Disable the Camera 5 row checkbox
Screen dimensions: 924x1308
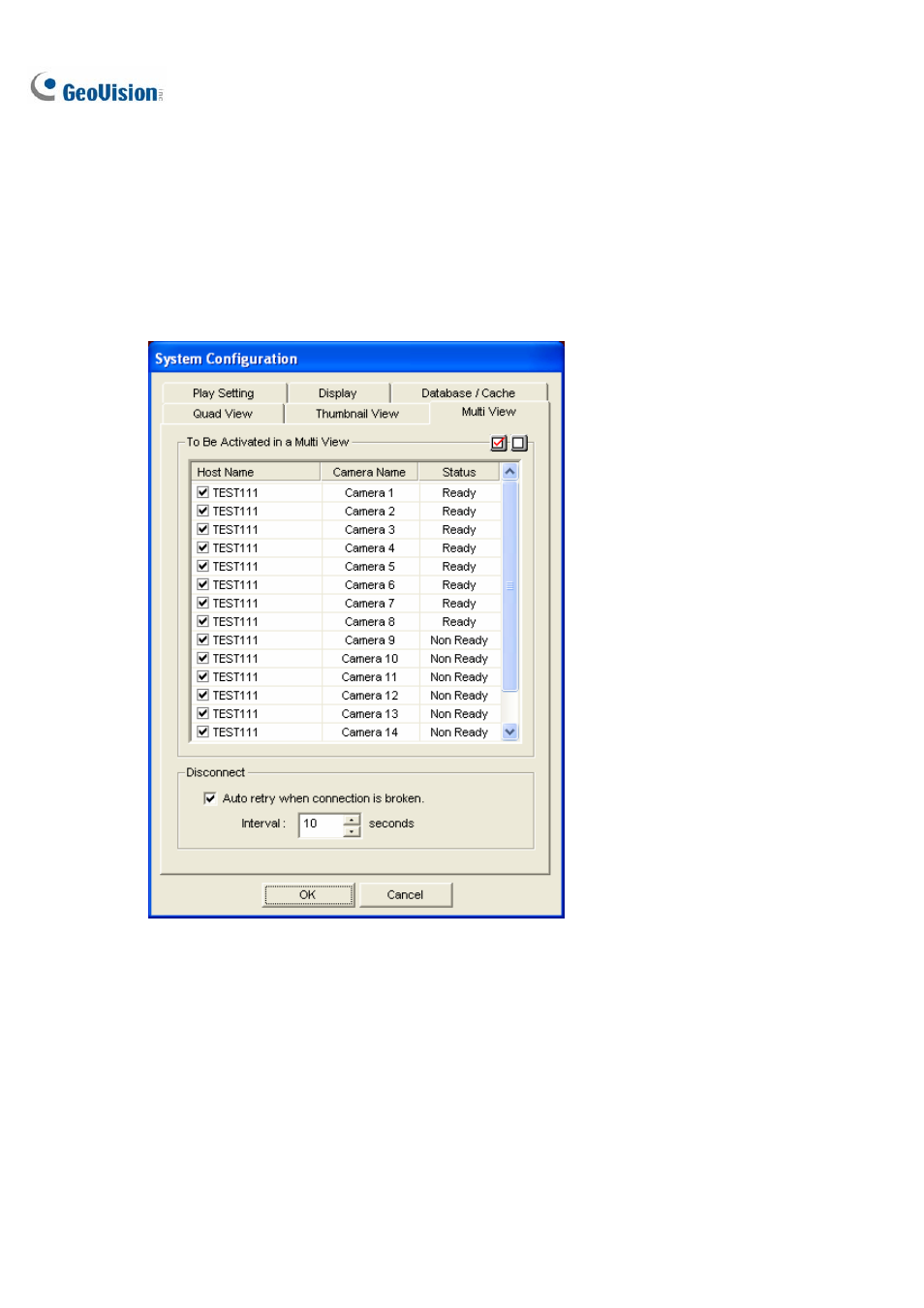[x=203, y=566]
